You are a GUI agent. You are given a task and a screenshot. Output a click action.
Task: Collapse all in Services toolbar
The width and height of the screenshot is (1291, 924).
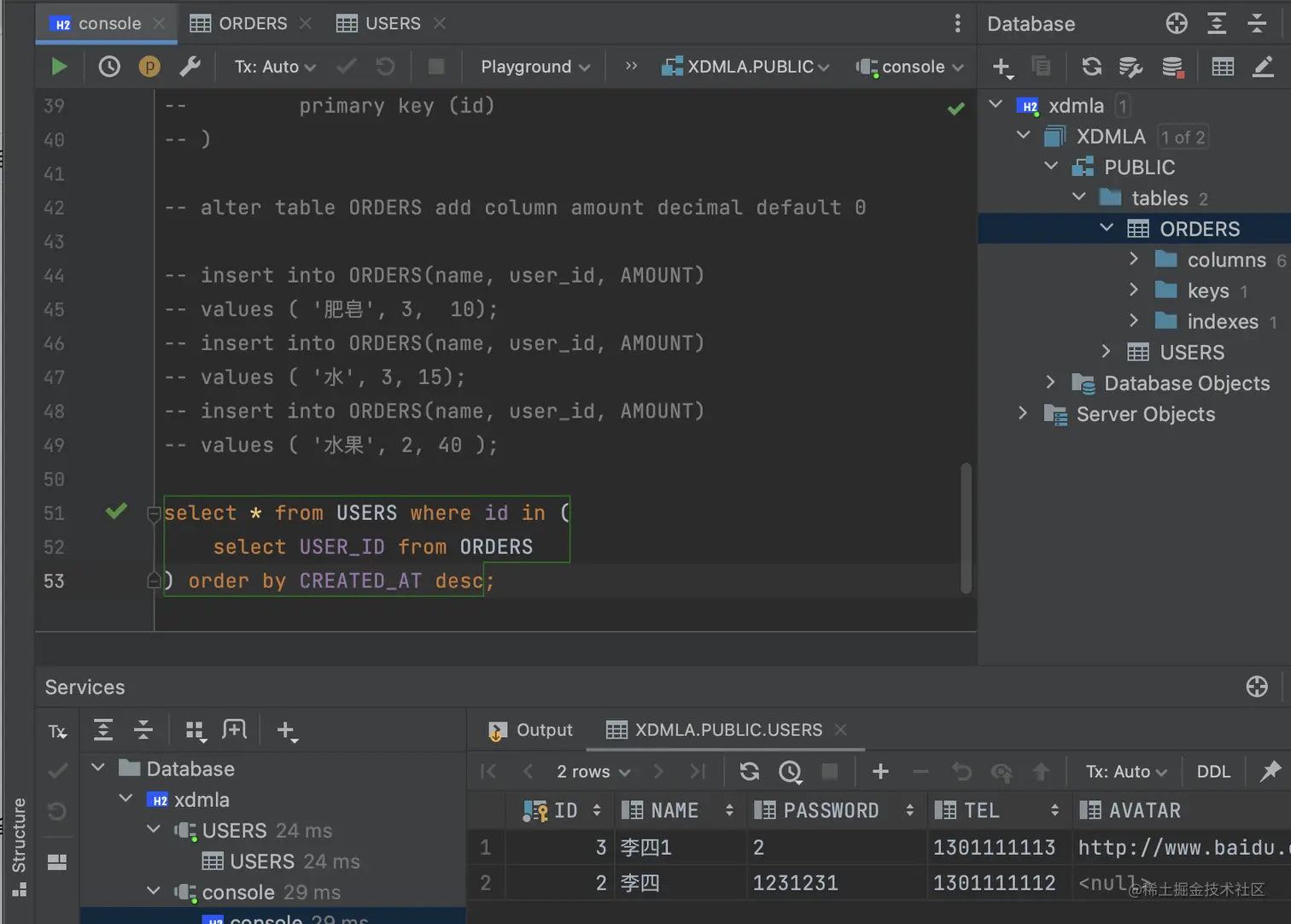click(143, 730)
